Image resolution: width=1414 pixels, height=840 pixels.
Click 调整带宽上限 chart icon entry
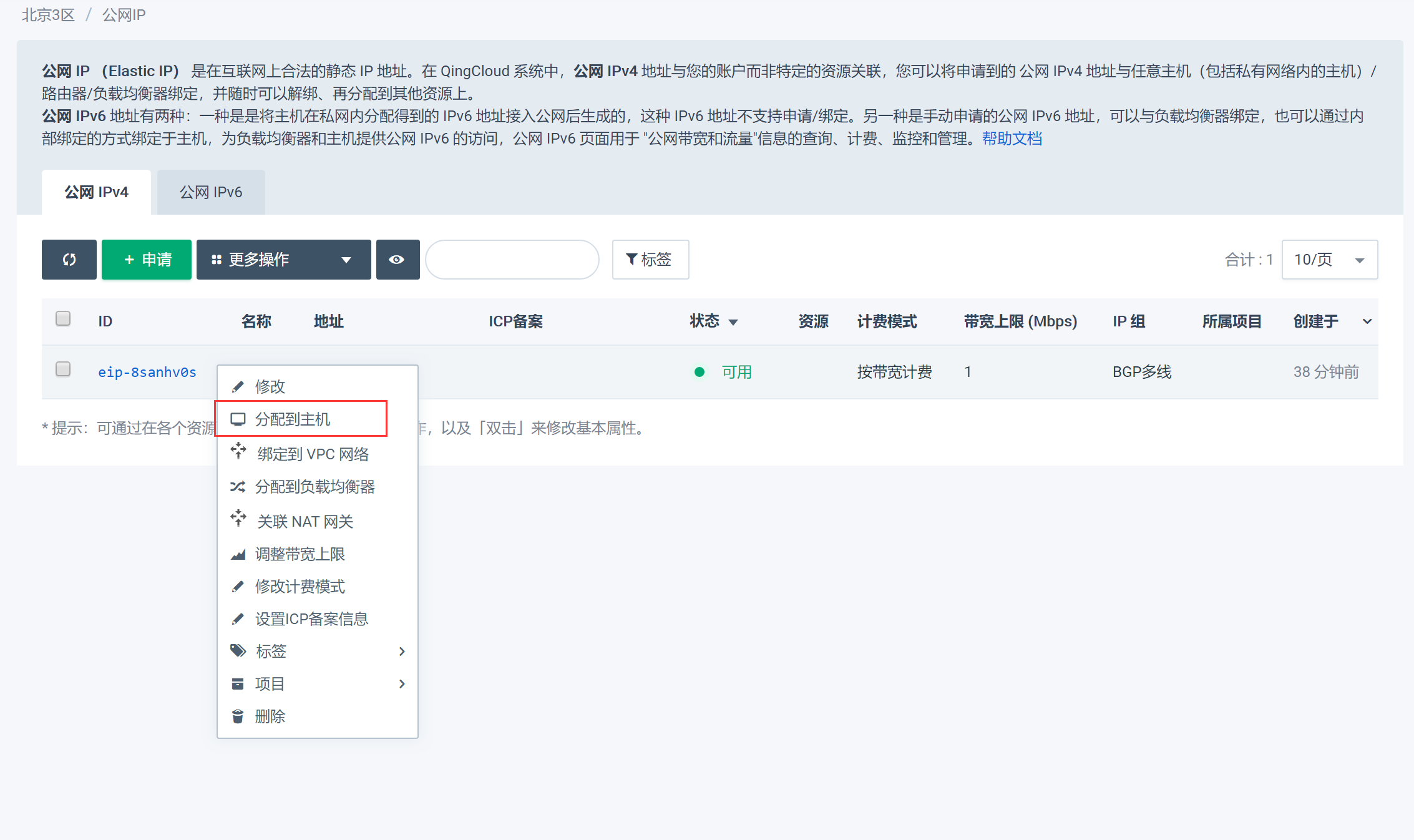point(300,554)
